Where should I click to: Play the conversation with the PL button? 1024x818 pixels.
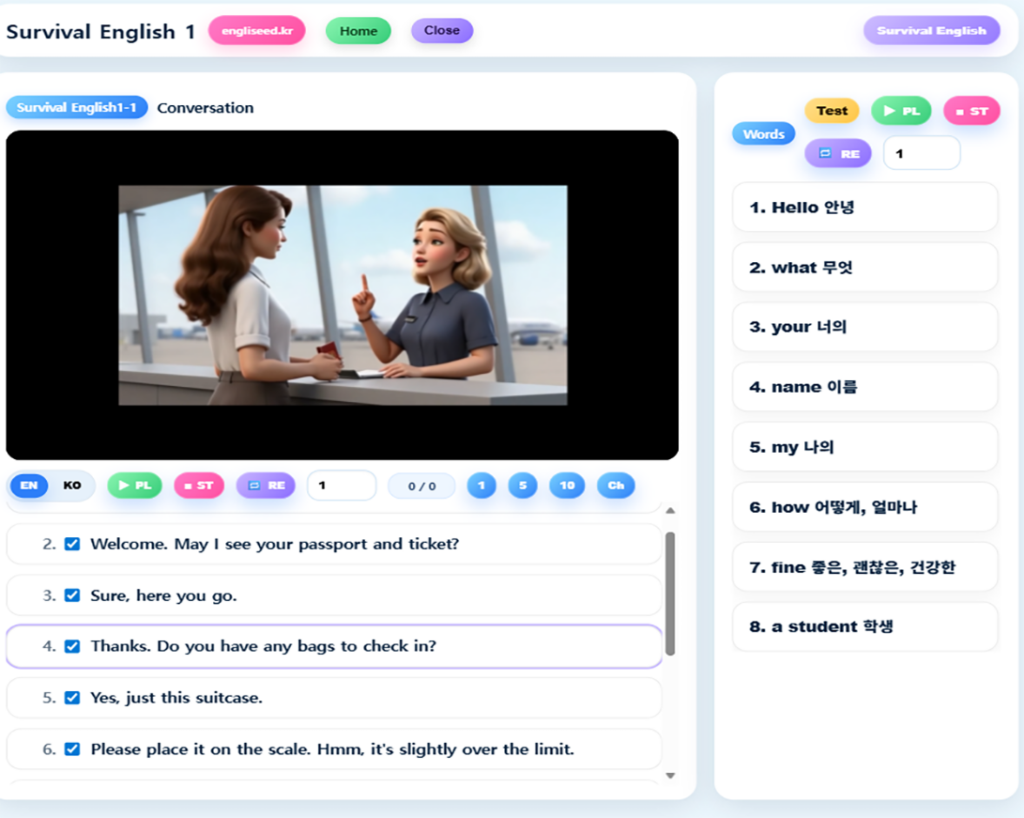coord(135,486)
